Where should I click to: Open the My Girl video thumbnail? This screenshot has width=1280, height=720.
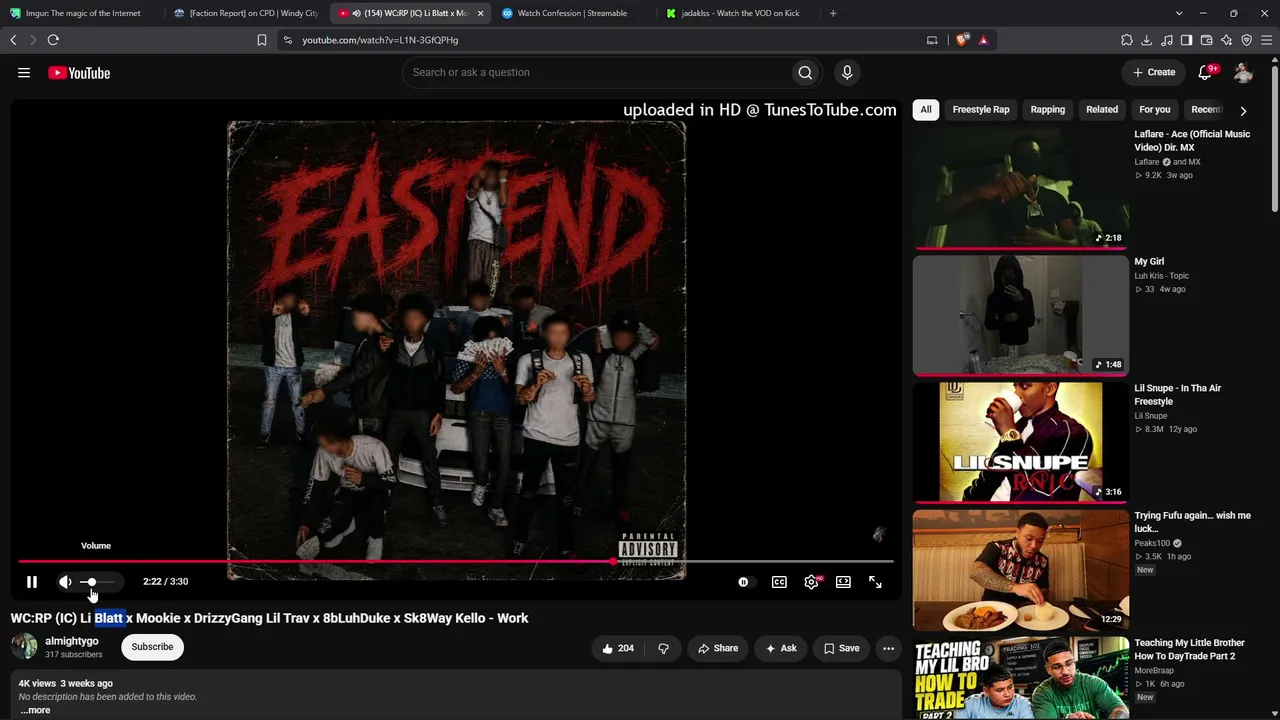point(1020,315)
